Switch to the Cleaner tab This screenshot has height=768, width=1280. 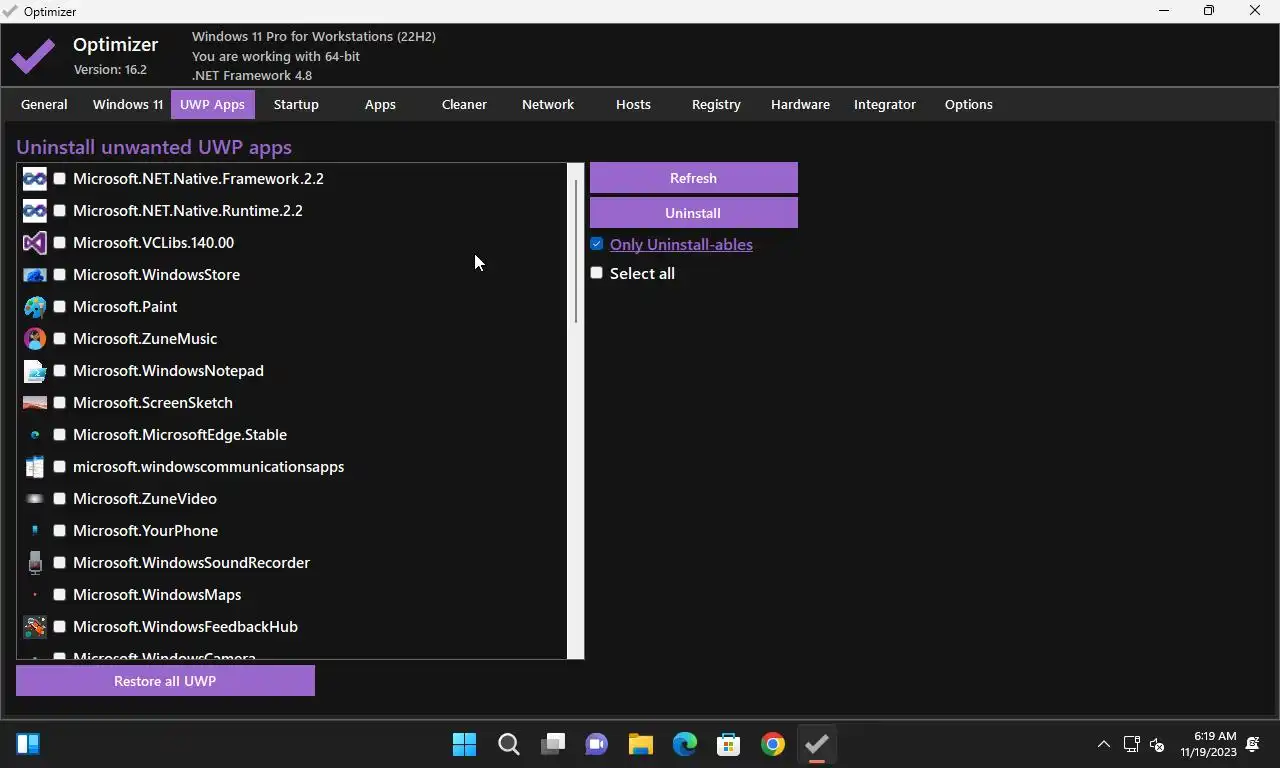click(x=464, y=104)
